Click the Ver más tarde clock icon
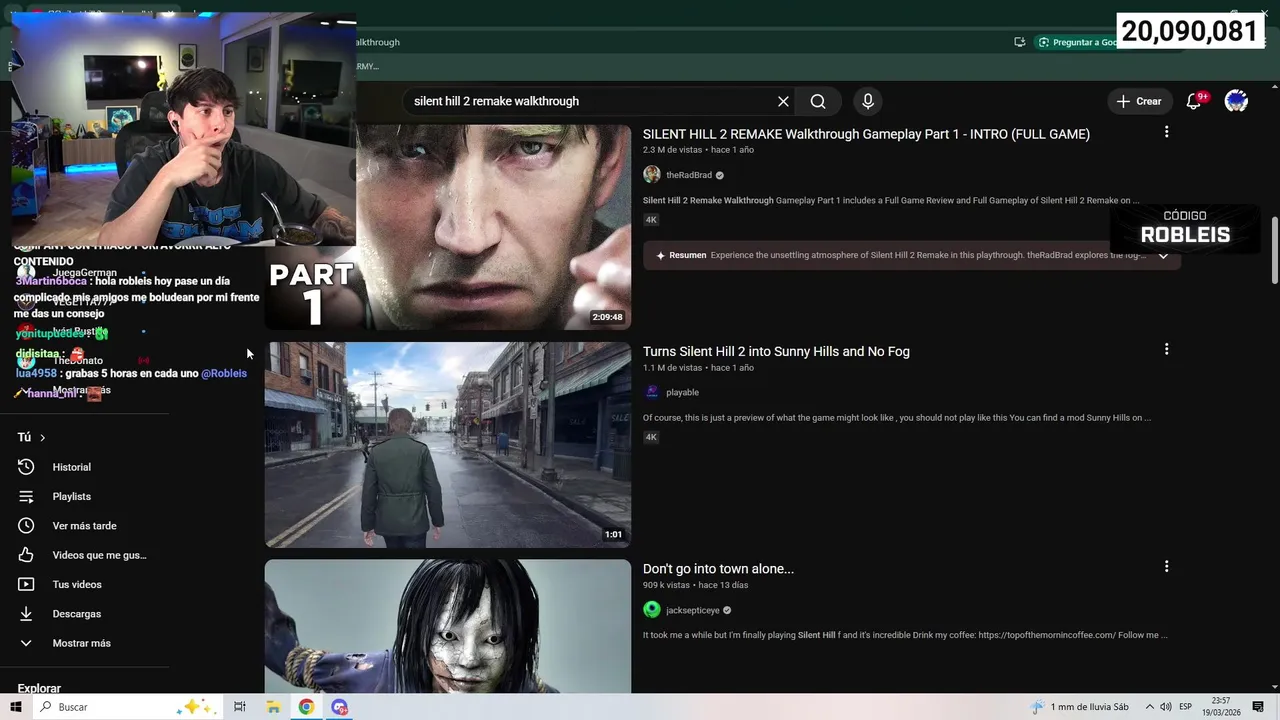Screen dimensions: 1280x720 (26, 525)
